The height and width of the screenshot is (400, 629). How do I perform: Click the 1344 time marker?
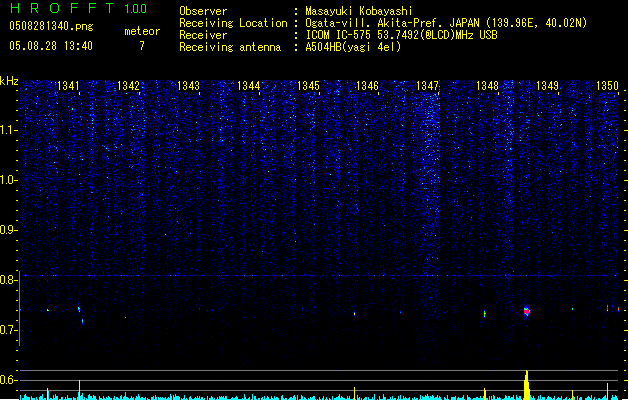(x=248, y=85)
